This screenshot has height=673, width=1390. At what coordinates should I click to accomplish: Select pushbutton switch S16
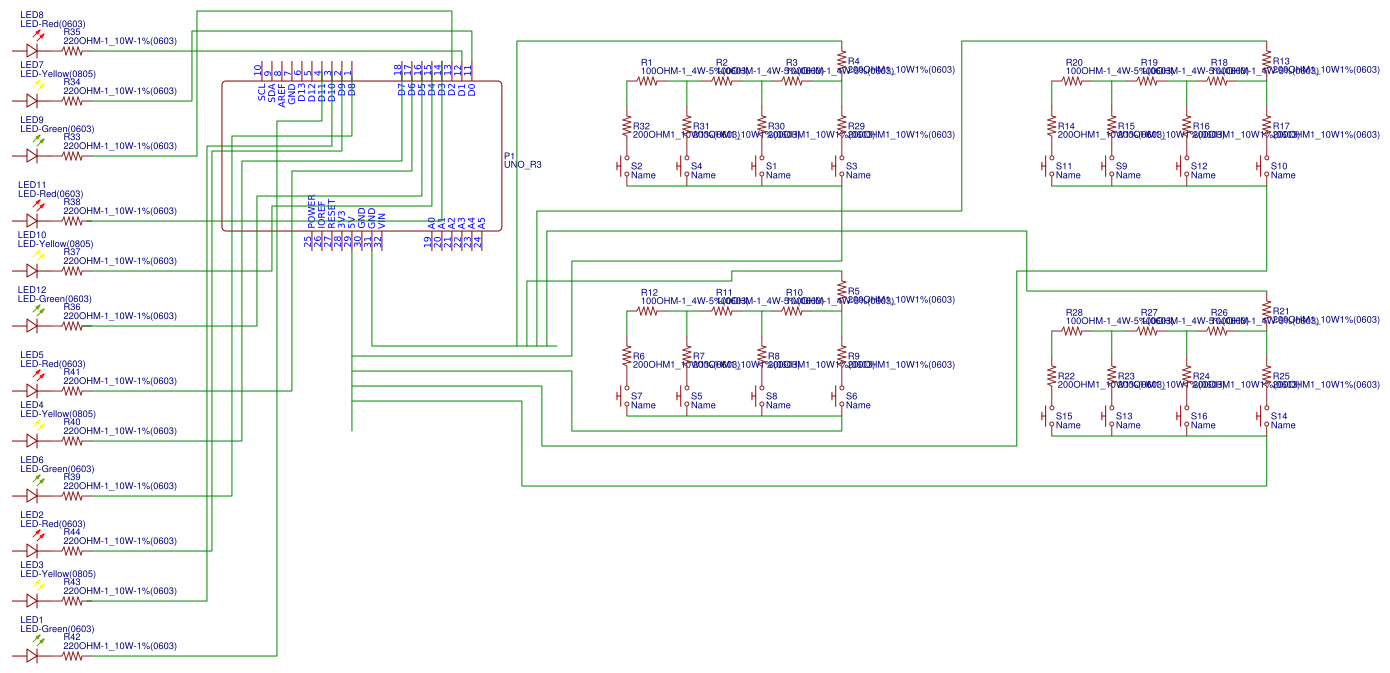click(1184, 415)
